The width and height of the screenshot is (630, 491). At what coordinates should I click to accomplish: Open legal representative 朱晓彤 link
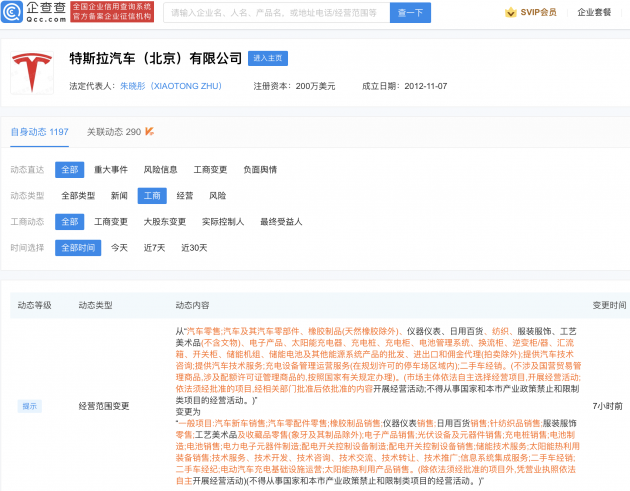(x=171, y=86)
